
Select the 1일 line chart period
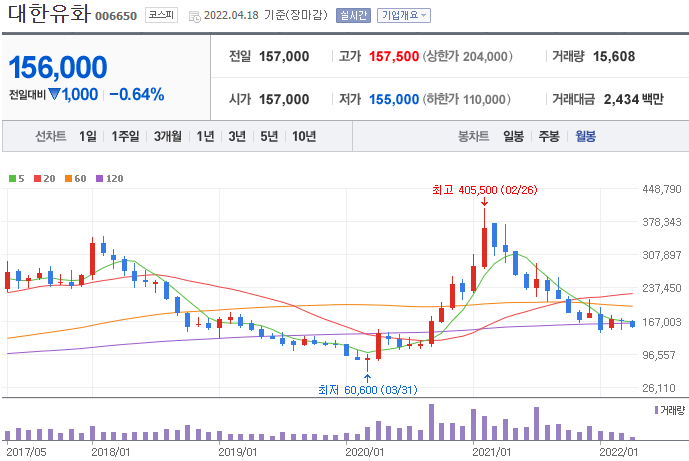point(87,136)
